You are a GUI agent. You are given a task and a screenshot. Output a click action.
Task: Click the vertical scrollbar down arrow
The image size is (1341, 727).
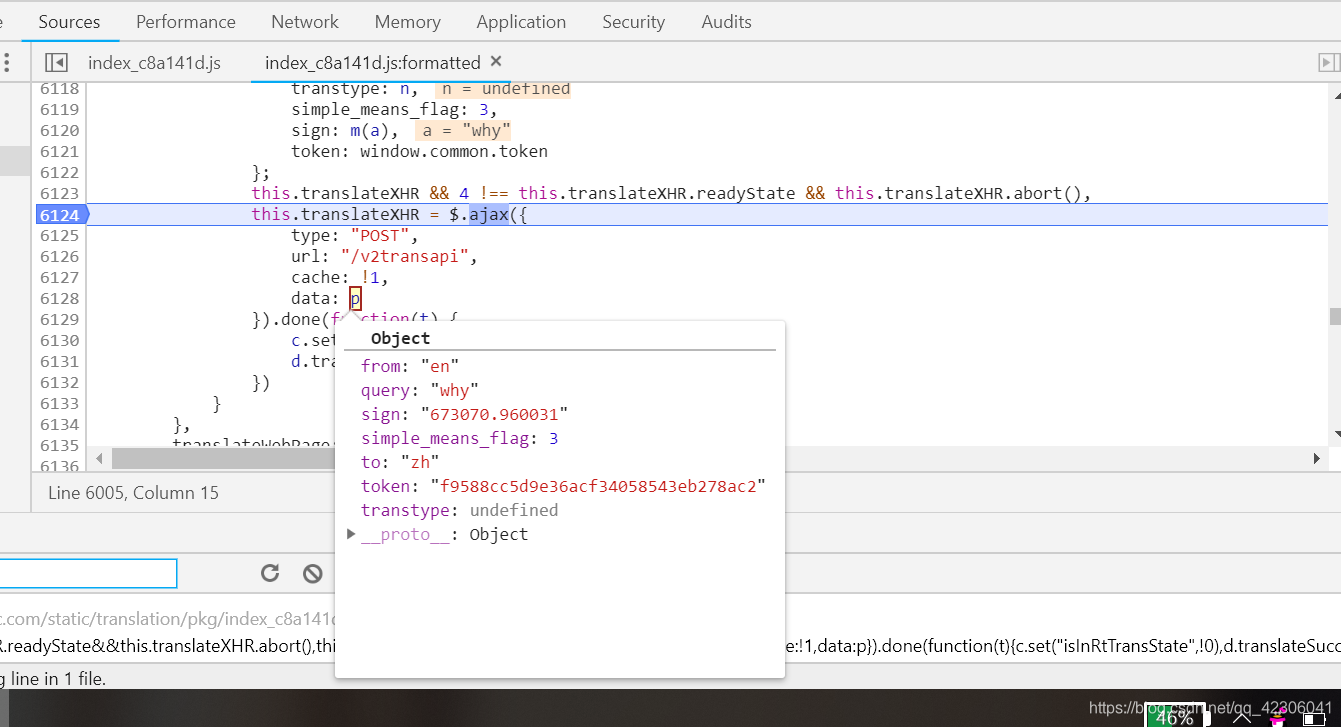(x=1335, y=435)
